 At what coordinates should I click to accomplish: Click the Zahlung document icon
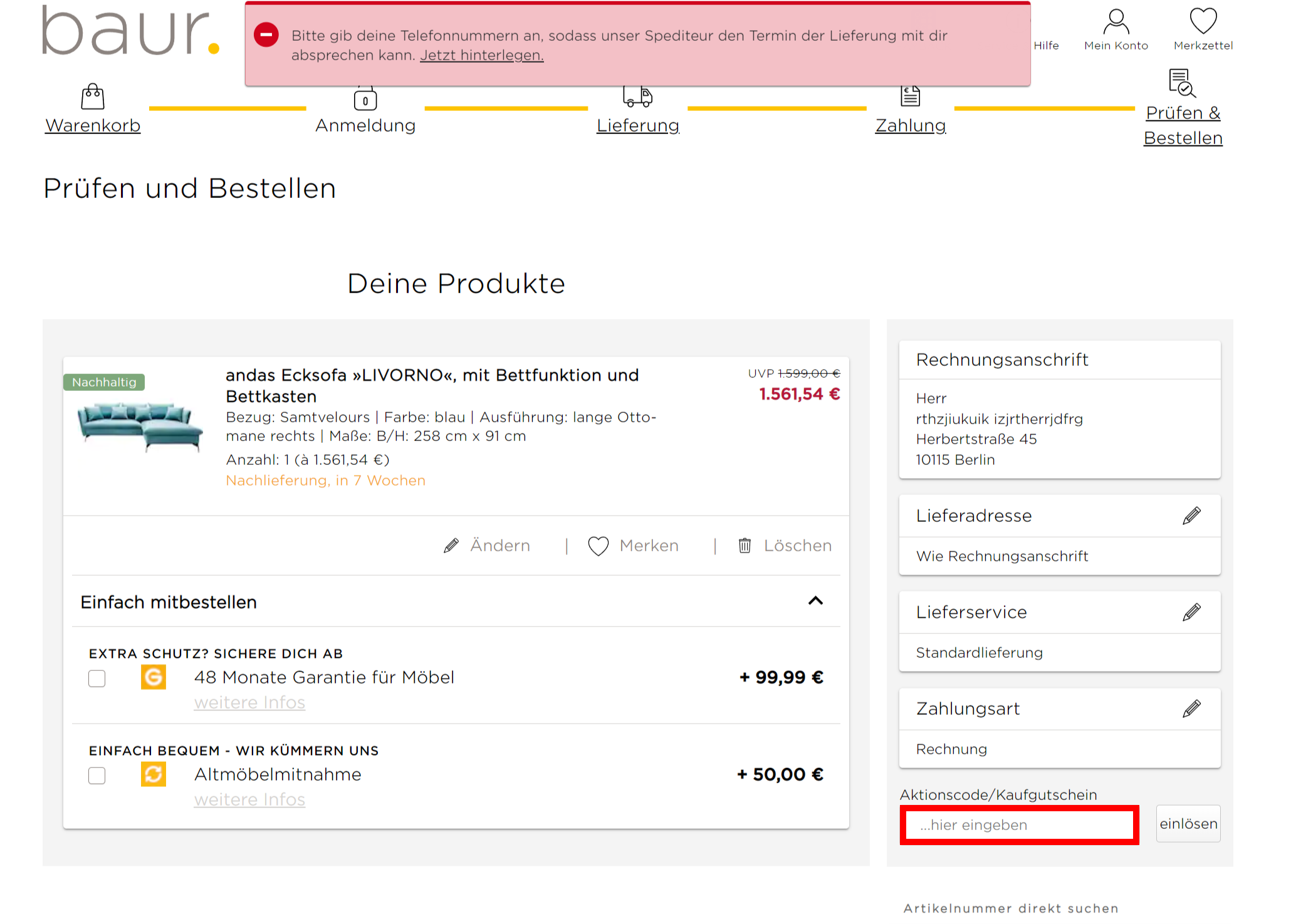point(911,96)
